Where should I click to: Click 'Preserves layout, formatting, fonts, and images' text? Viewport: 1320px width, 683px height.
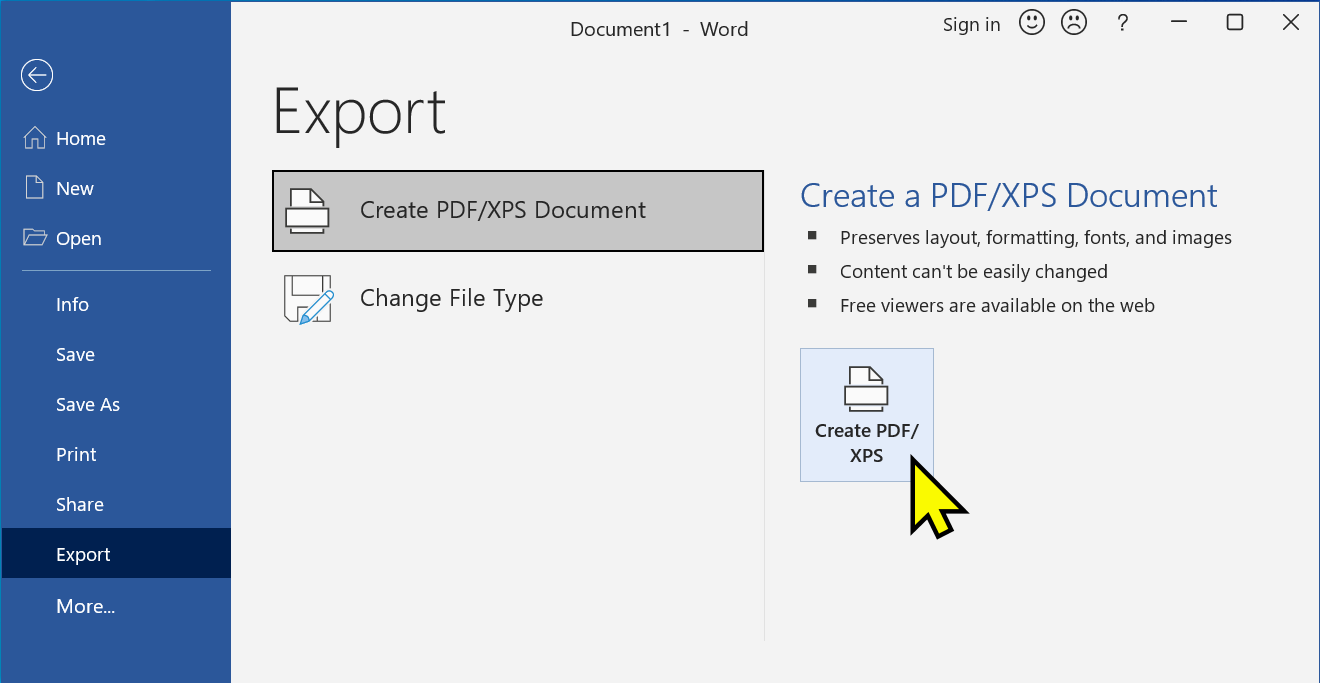coord(1036,238)
